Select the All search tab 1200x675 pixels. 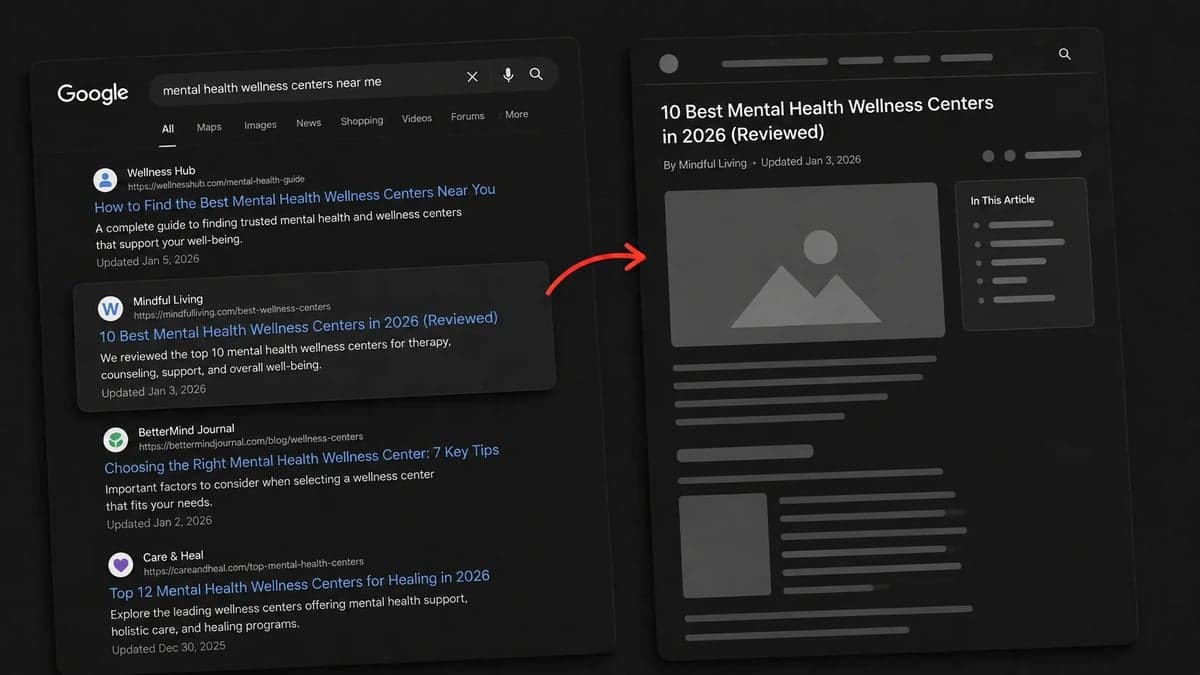point(168,128)
